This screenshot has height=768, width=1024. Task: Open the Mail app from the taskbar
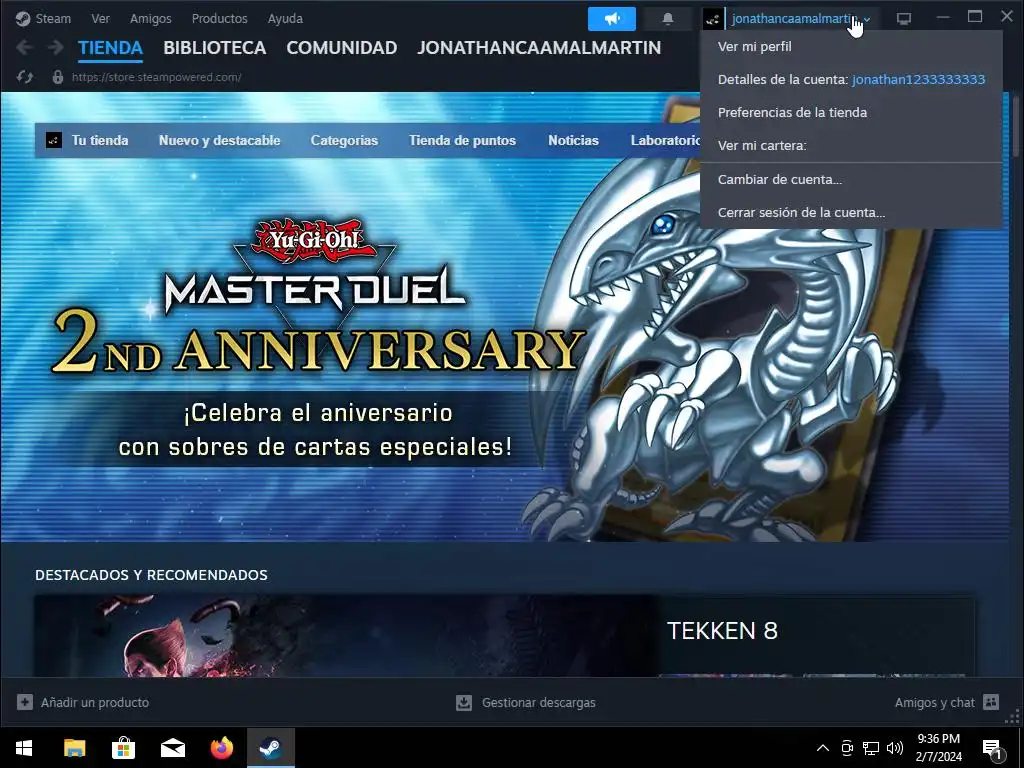172,748
